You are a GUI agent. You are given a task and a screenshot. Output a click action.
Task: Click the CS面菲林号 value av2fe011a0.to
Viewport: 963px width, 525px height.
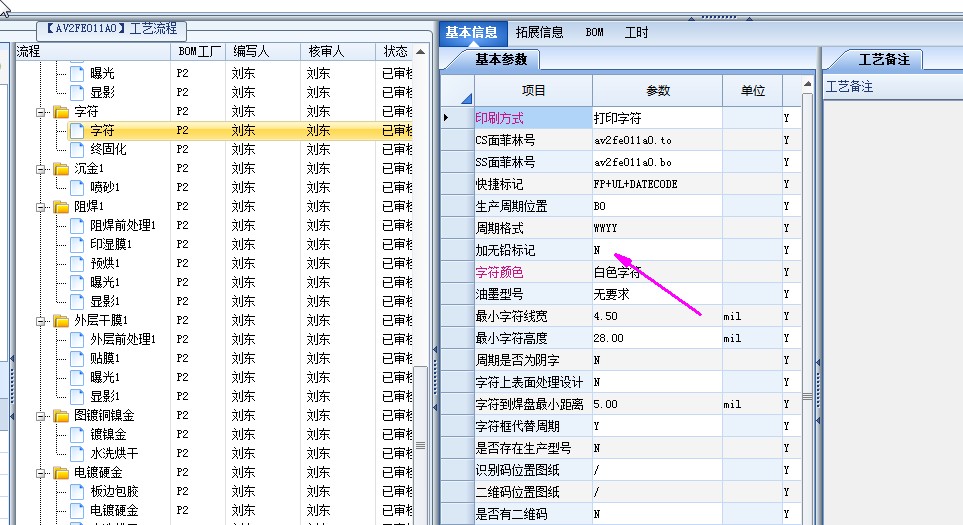657,141
